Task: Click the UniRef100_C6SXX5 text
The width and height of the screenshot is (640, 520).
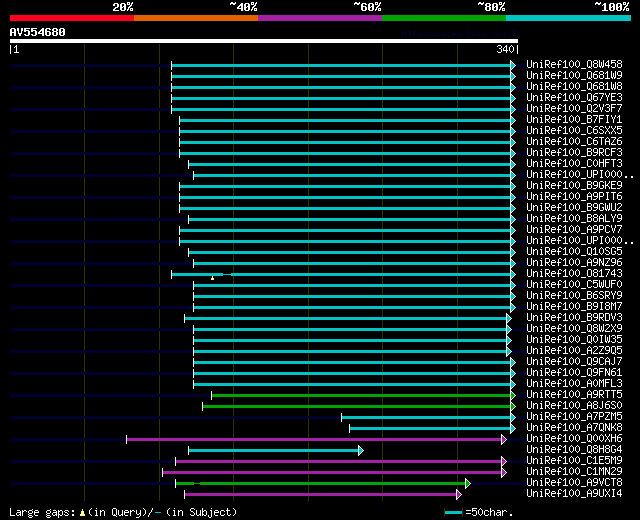Action: 574,130
